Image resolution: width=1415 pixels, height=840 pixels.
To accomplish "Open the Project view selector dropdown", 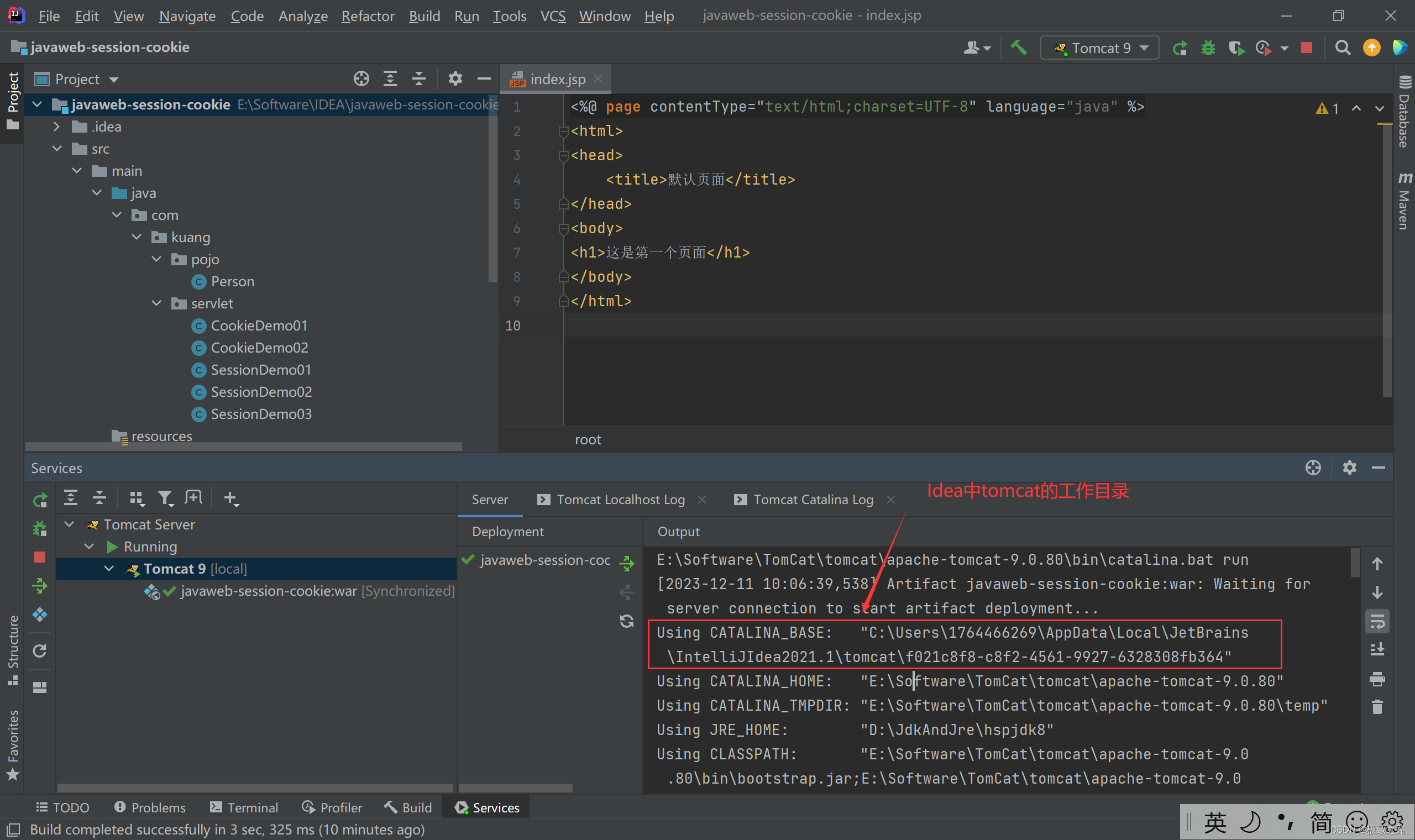I will point(76,79).
